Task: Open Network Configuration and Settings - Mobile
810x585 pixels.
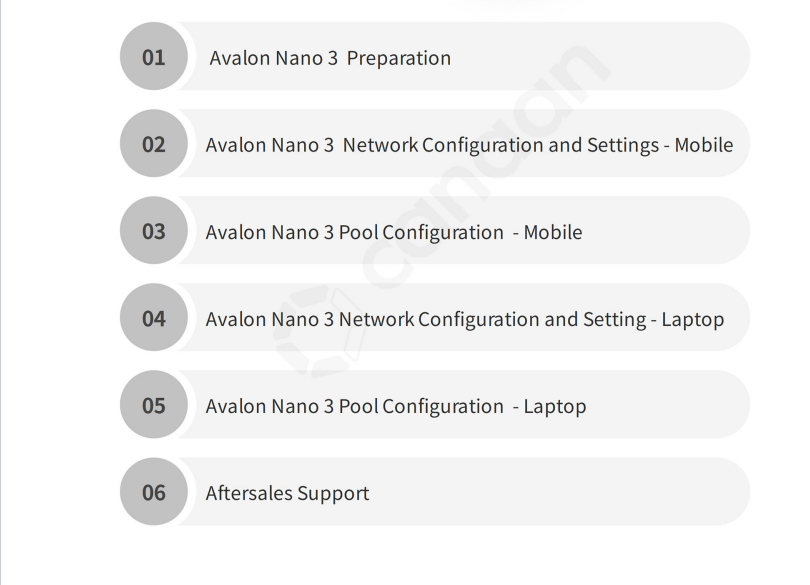Action: (468, 145)
